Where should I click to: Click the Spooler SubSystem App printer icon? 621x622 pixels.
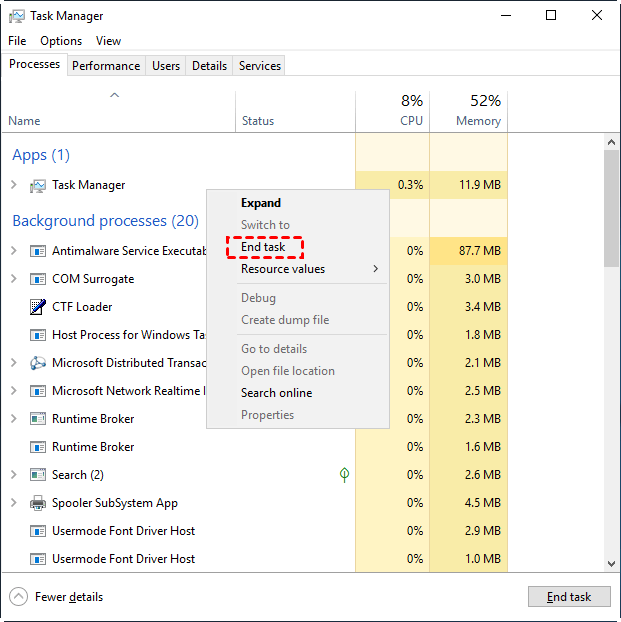tap(38, 503)
